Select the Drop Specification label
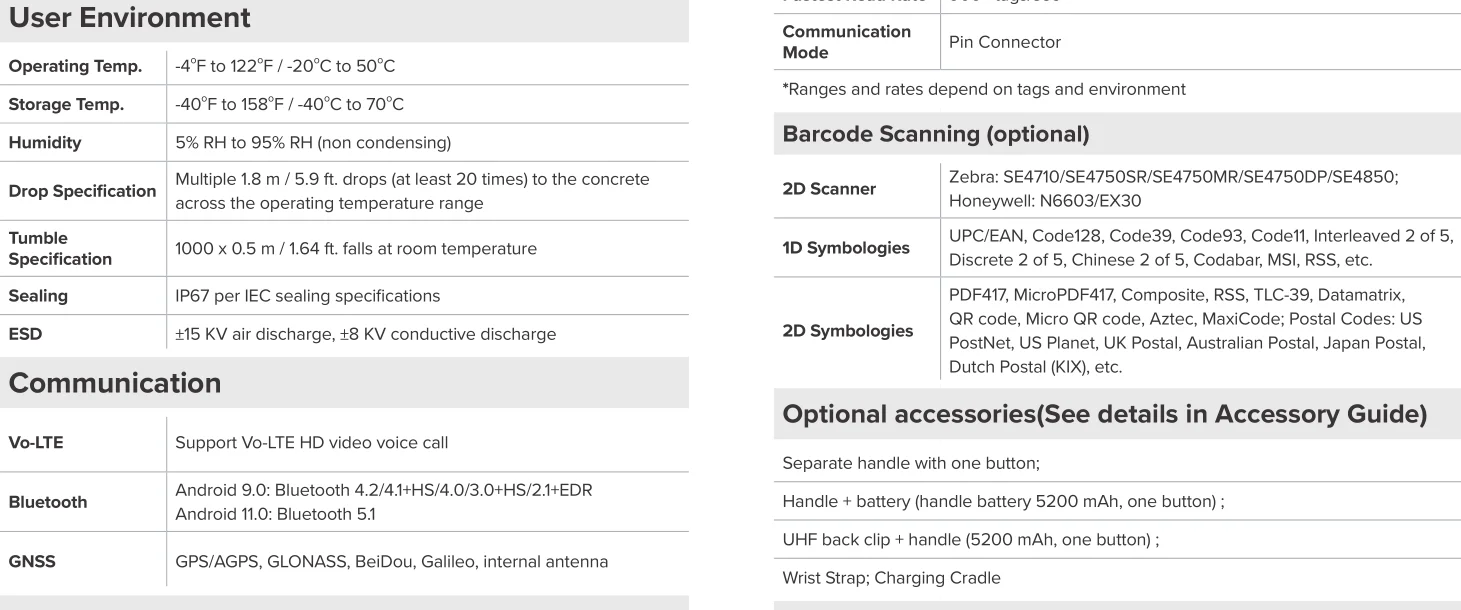1461x610 pixels. pyautogui.click(x=83, y=191)
